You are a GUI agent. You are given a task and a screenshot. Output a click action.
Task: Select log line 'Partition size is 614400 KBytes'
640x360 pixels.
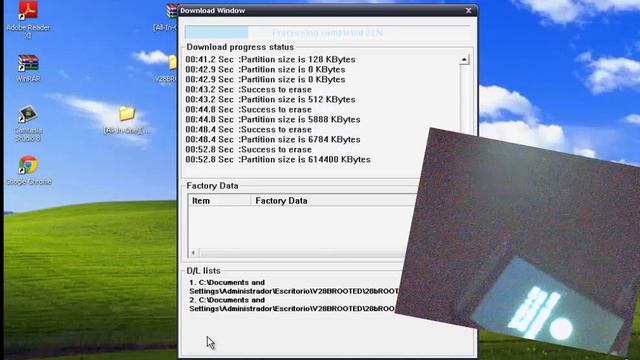278,159
